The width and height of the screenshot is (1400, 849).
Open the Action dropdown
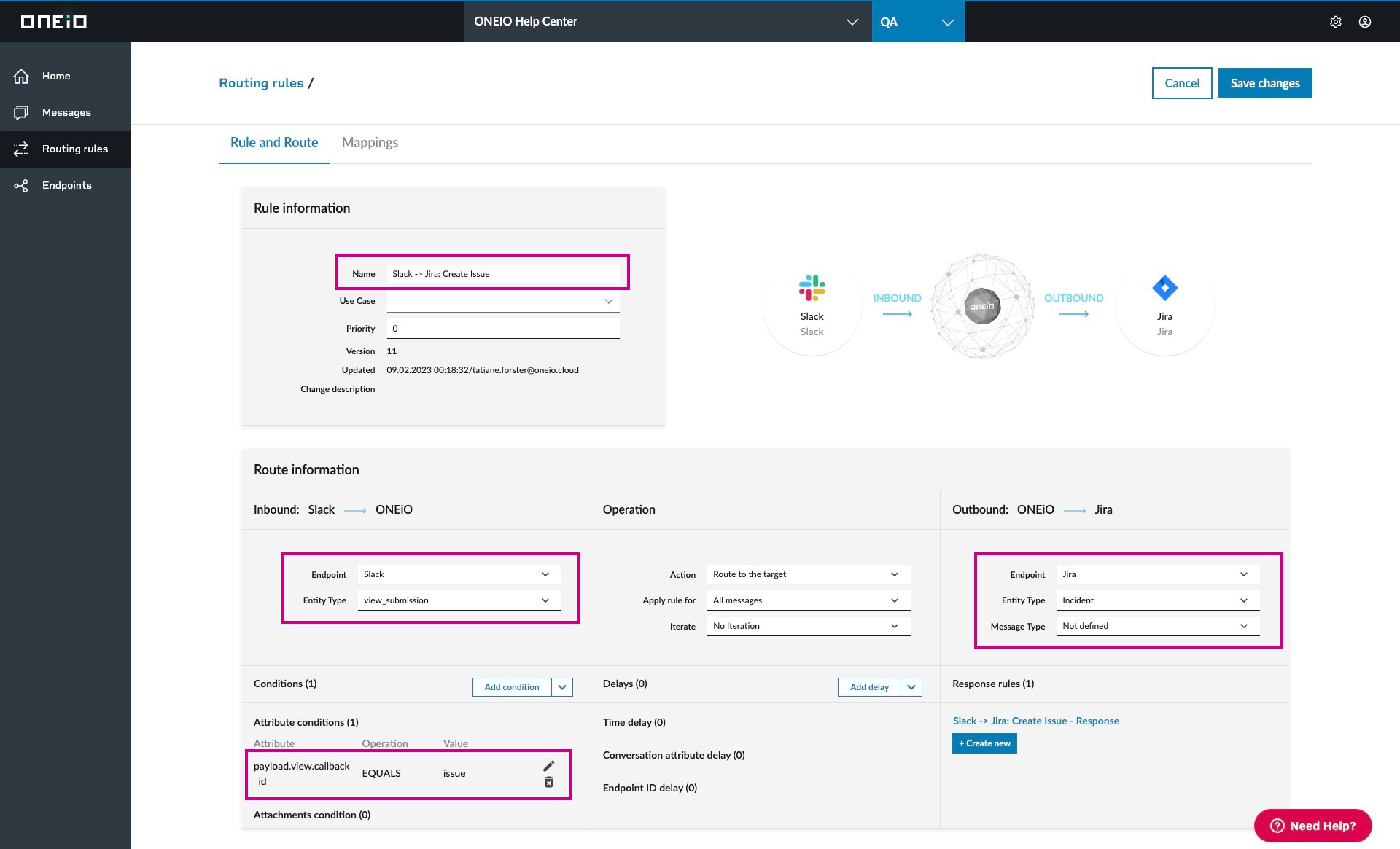pyautogui.click(x=809, y=574)
